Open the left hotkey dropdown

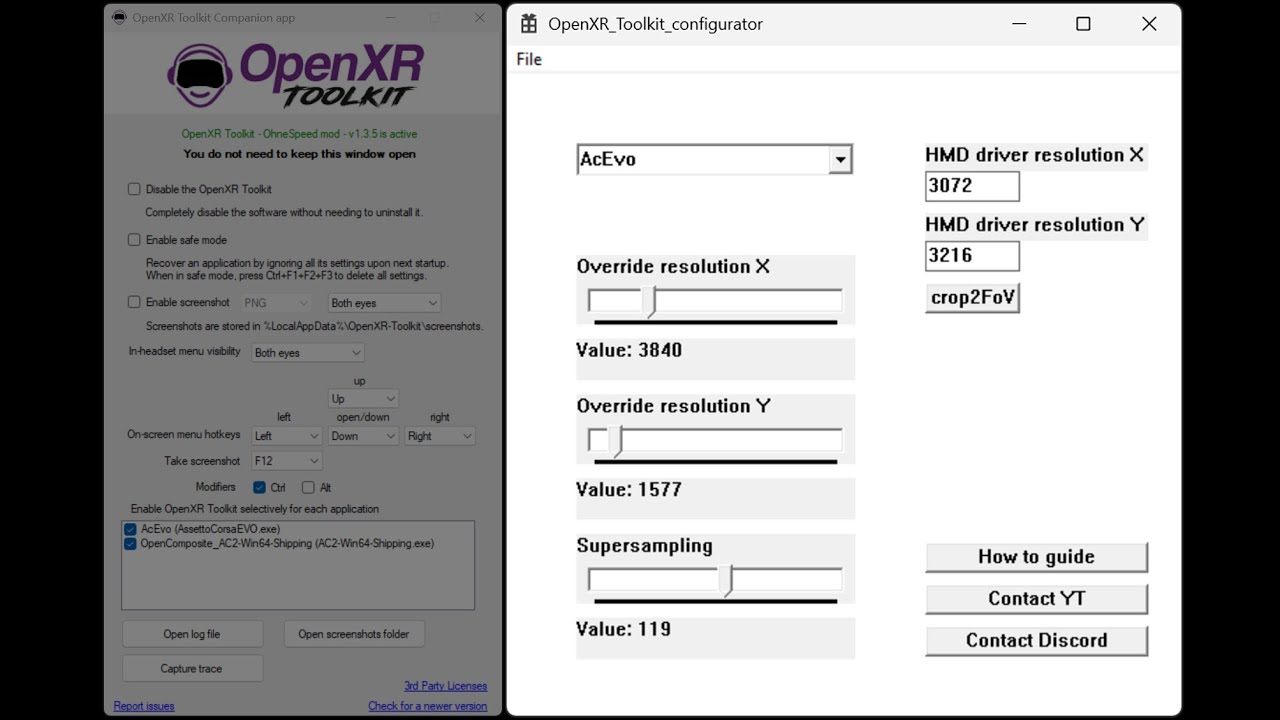click(286, 436)
